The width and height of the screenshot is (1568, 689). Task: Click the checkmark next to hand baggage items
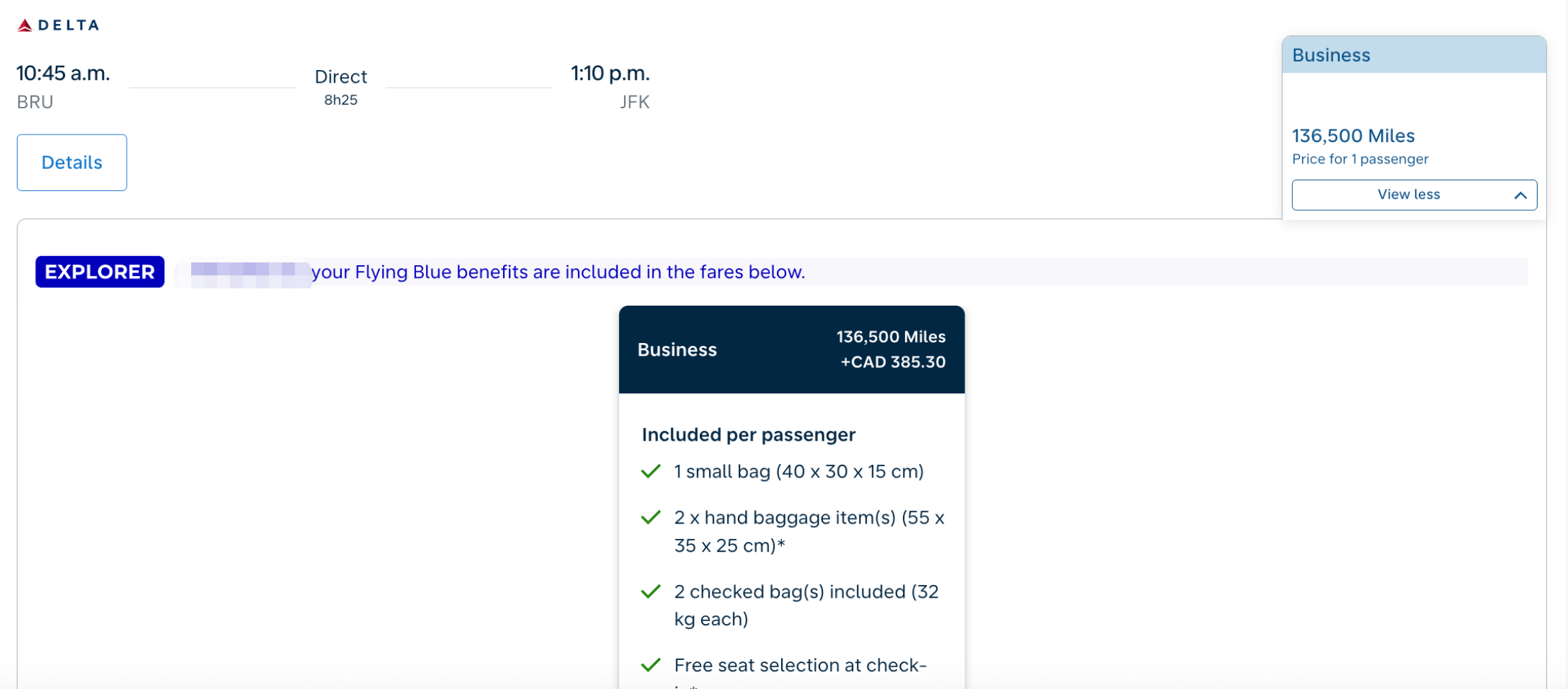[x=650, y=517]
